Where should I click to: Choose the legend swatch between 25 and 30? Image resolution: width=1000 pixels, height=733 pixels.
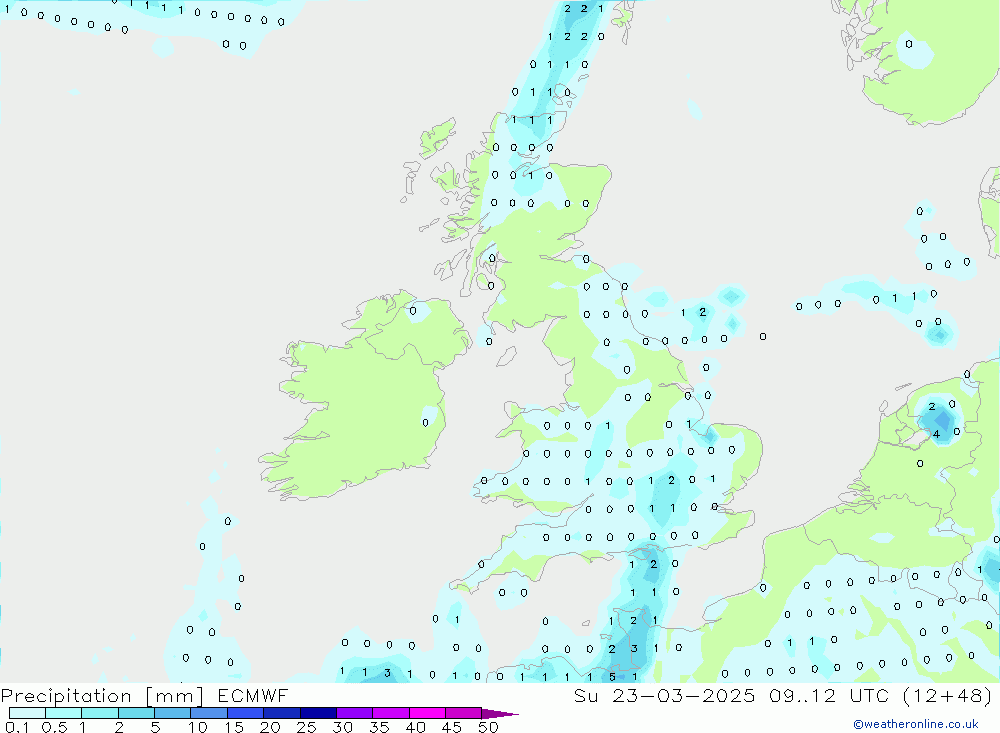click(318, 713)
